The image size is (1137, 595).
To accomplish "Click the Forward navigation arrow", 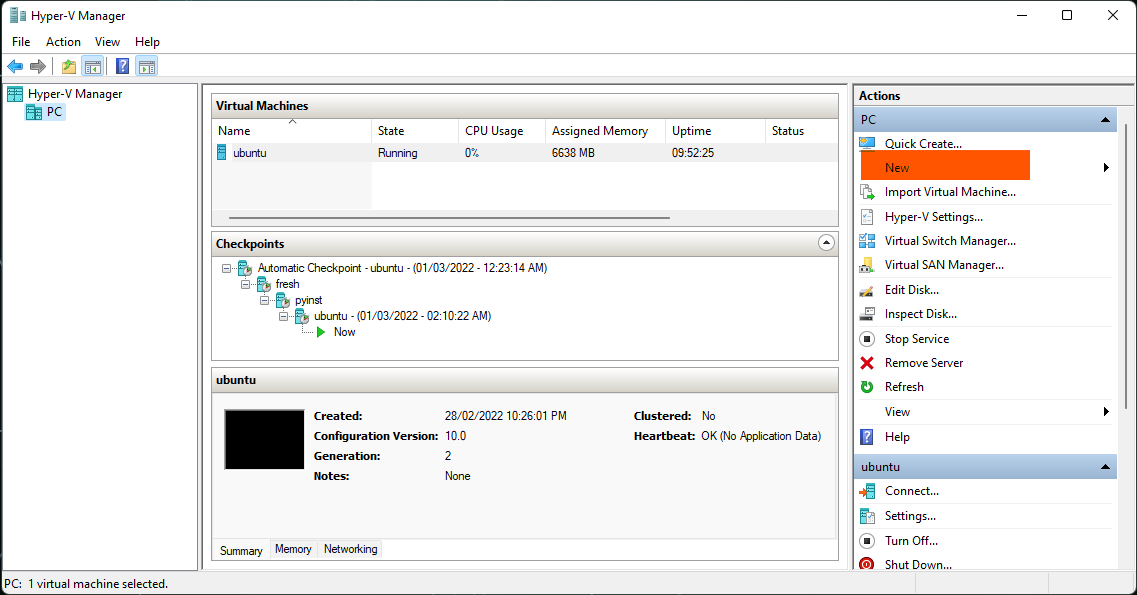I will click(38, 66).
